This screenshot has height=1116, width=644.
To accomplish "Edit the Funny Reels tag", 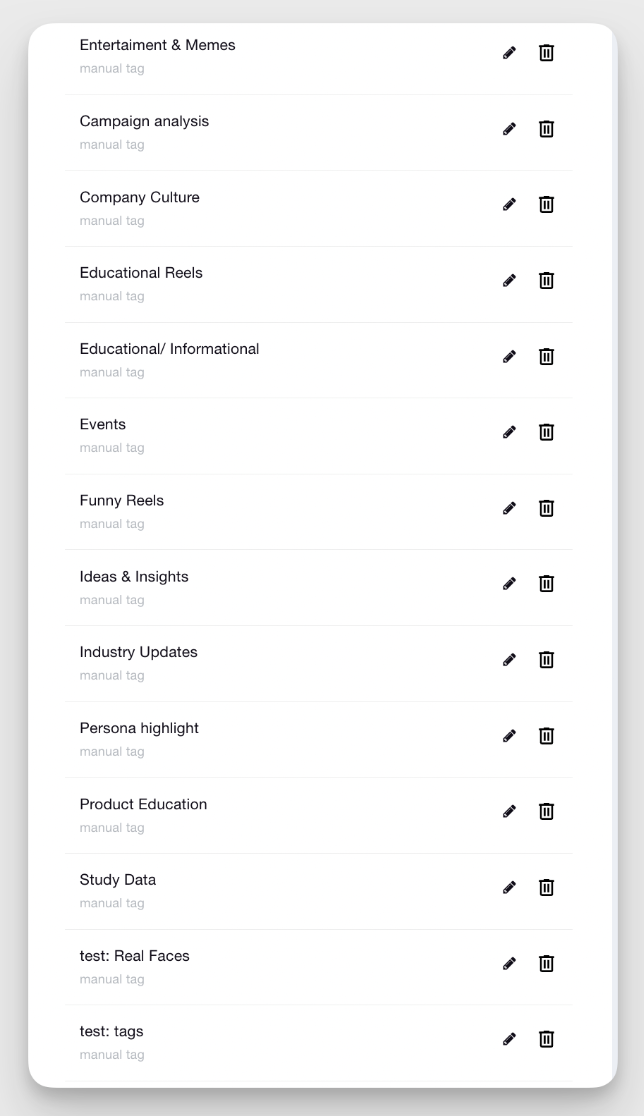I will [509, 508].
